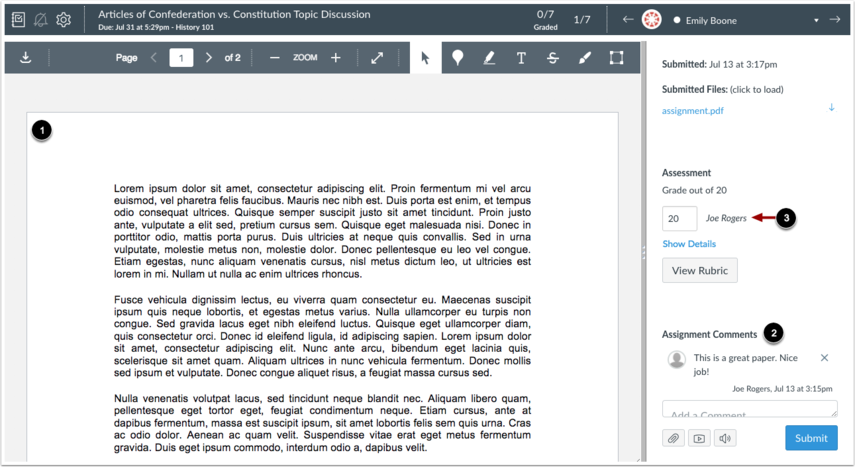Click the 'Grade out of 20' label

coord(694,190)
